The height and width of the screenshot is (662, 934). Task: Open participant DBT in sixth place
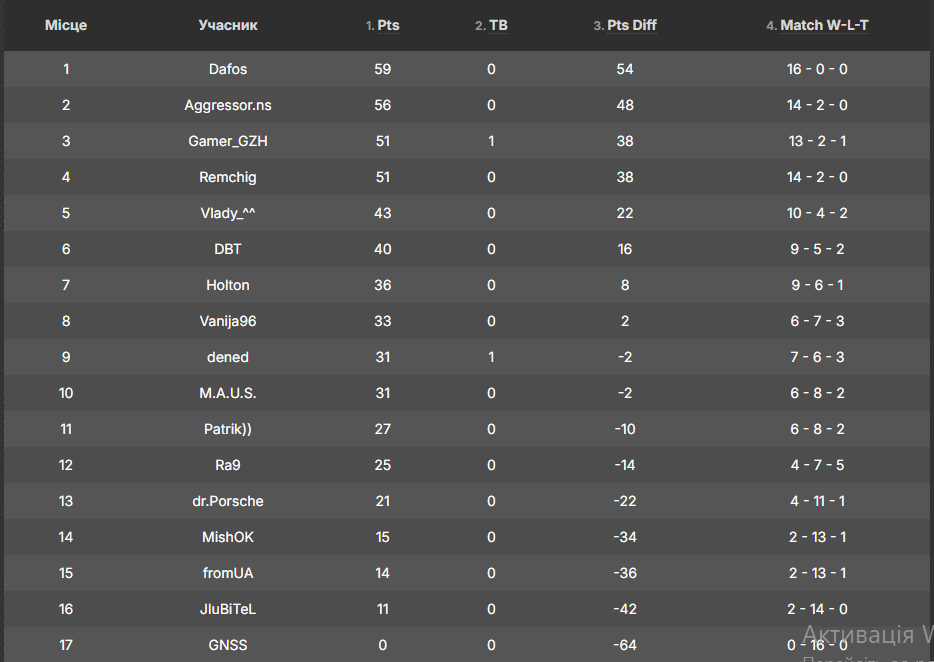[228, 249]
